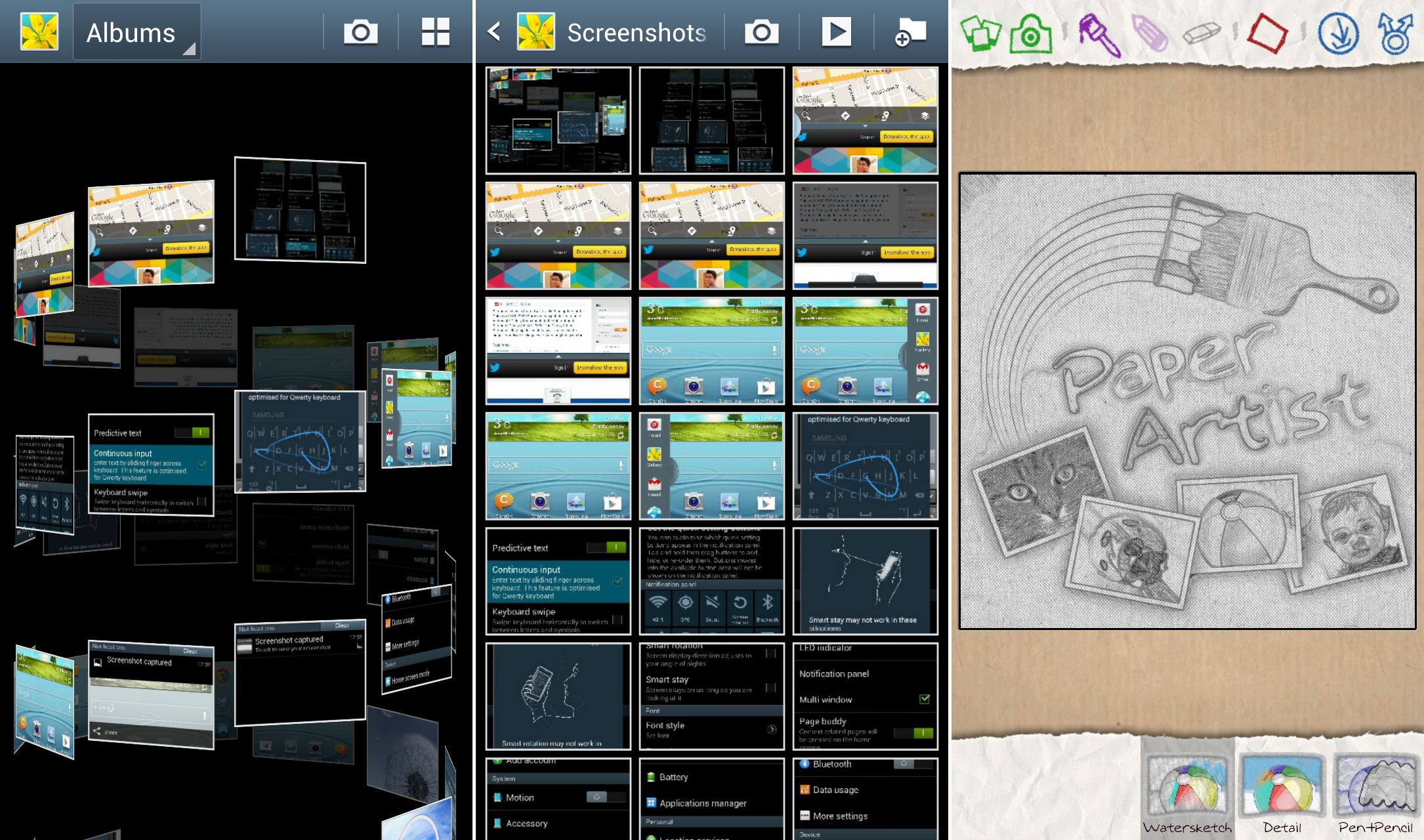Select the pencil tool
The image size is (1424, 840).
pos(1150,33)
